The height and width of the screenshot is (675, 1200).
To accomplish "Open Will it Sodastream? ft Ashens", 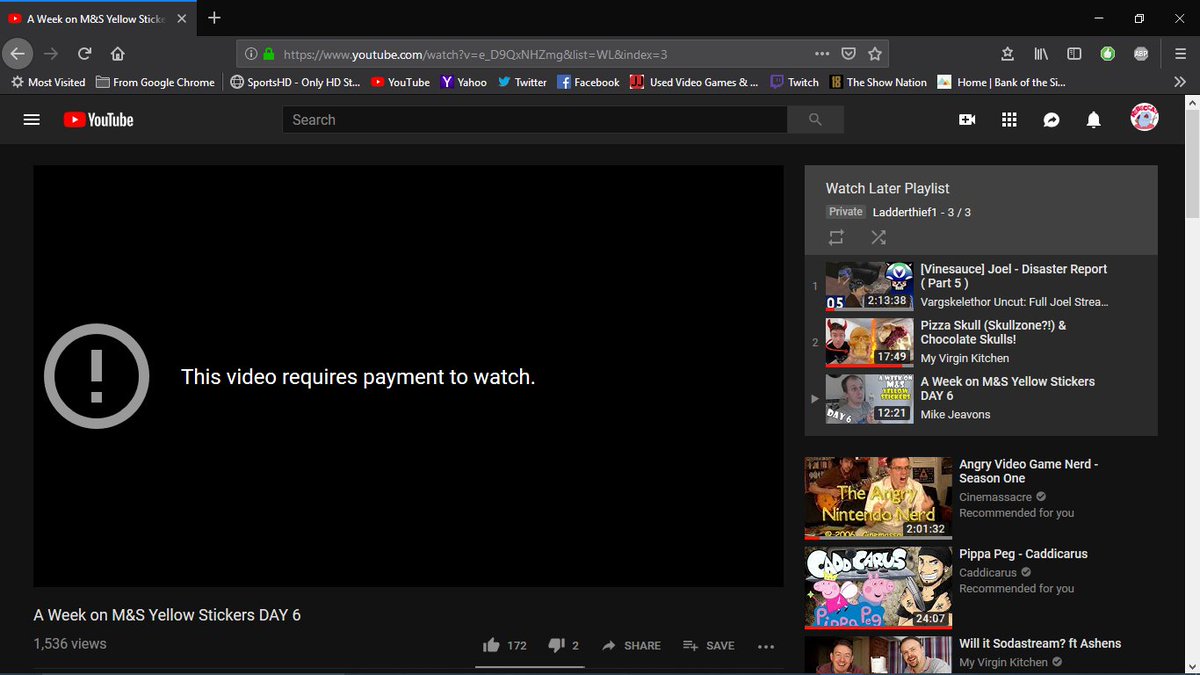I will coord(1040,644).
